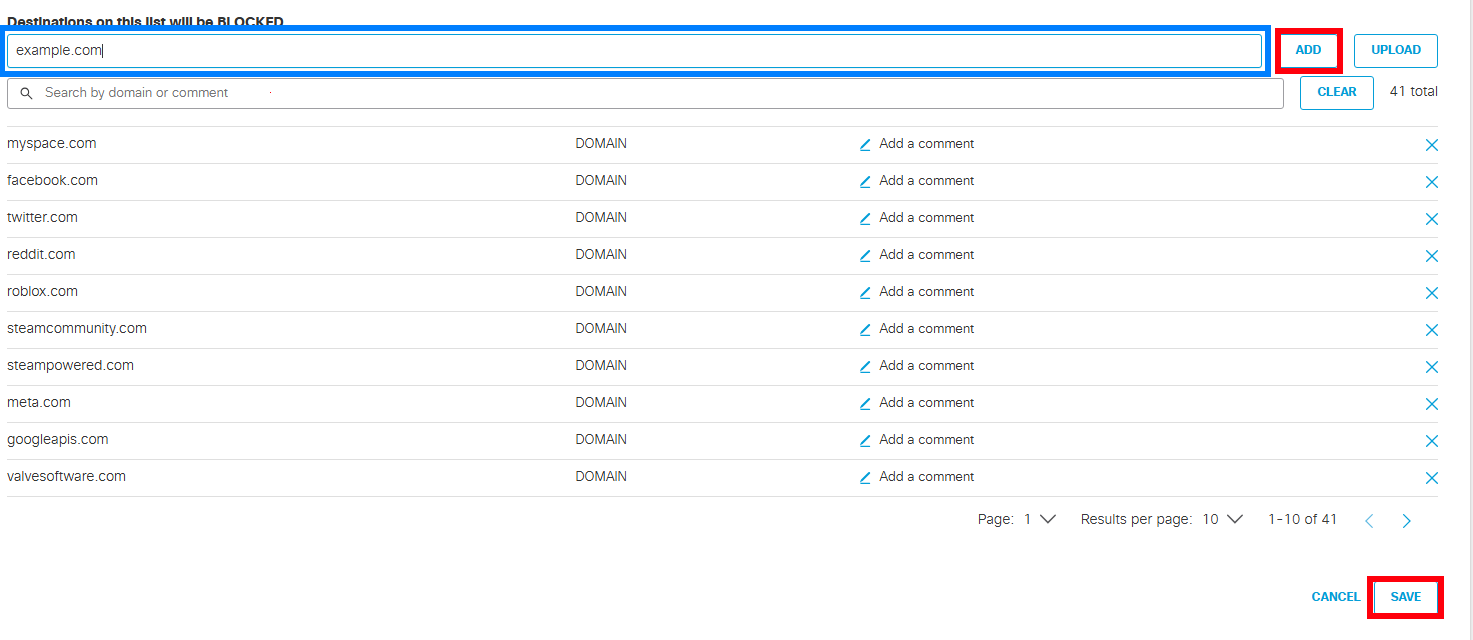Click pencil icon in meta.com row
This screenshot has width=1473, height=640.
click(865, 403)
